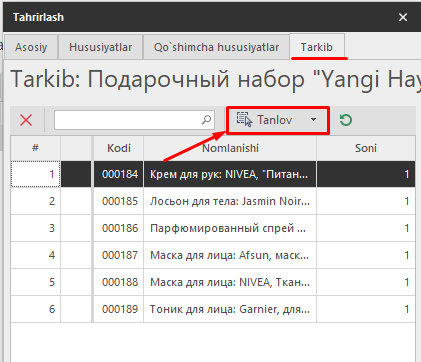Click the magnifier search icon
The image size is (421, 362).
click(x=206, y=119)
